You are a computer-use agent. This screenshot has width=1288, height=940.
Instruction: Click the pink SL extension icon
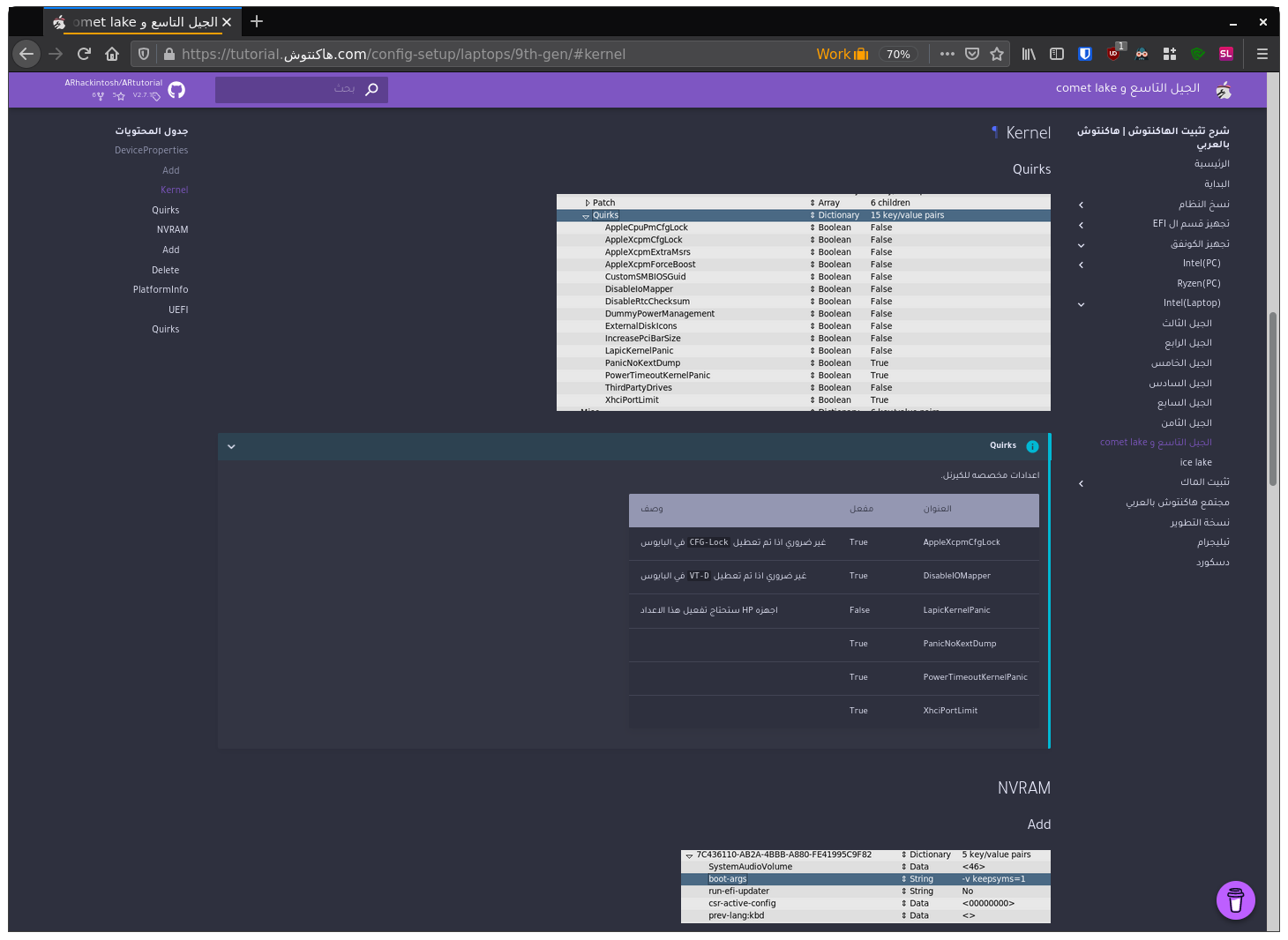pyautogui.click(x=1225, y=54)
